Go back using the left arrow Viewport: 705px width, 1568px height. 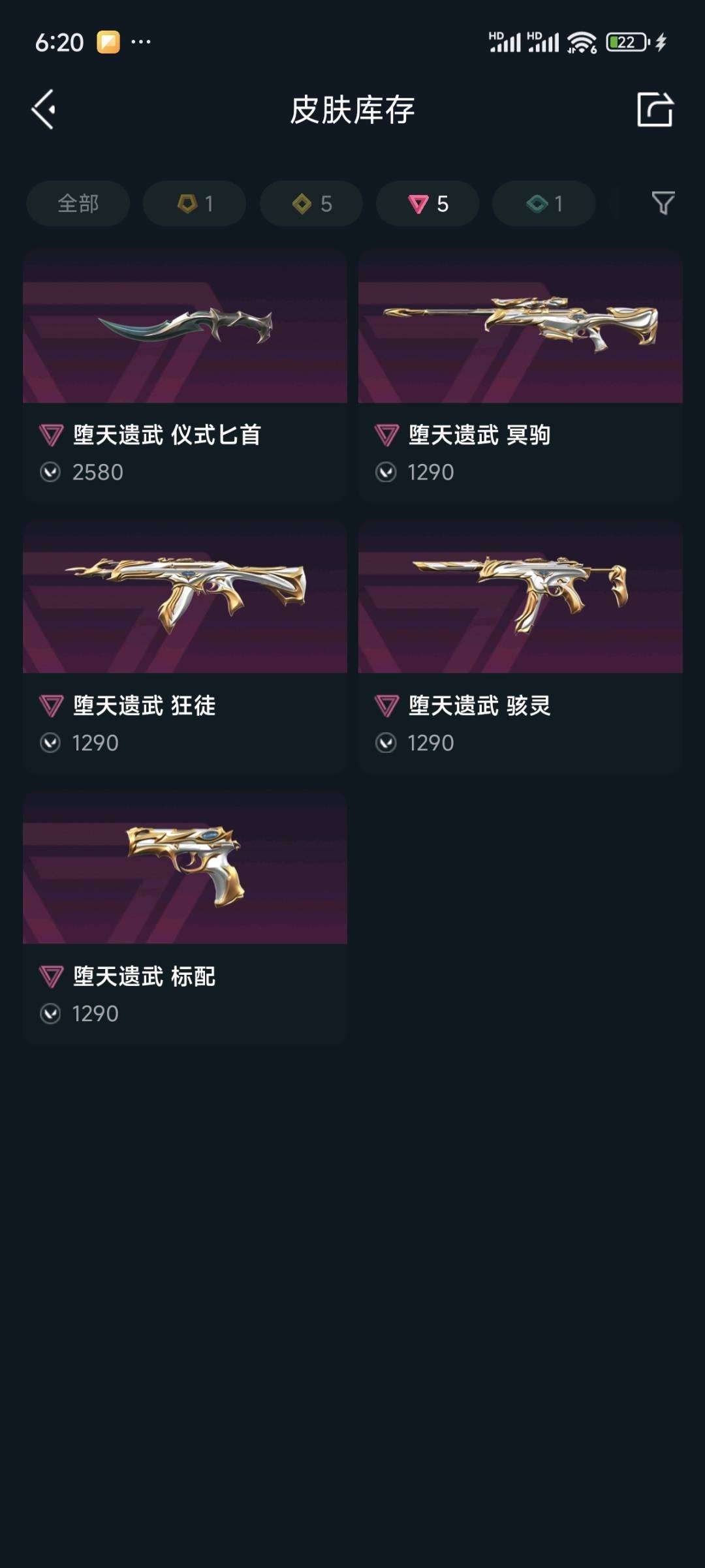pyautogui.click(x=44, y=109)
